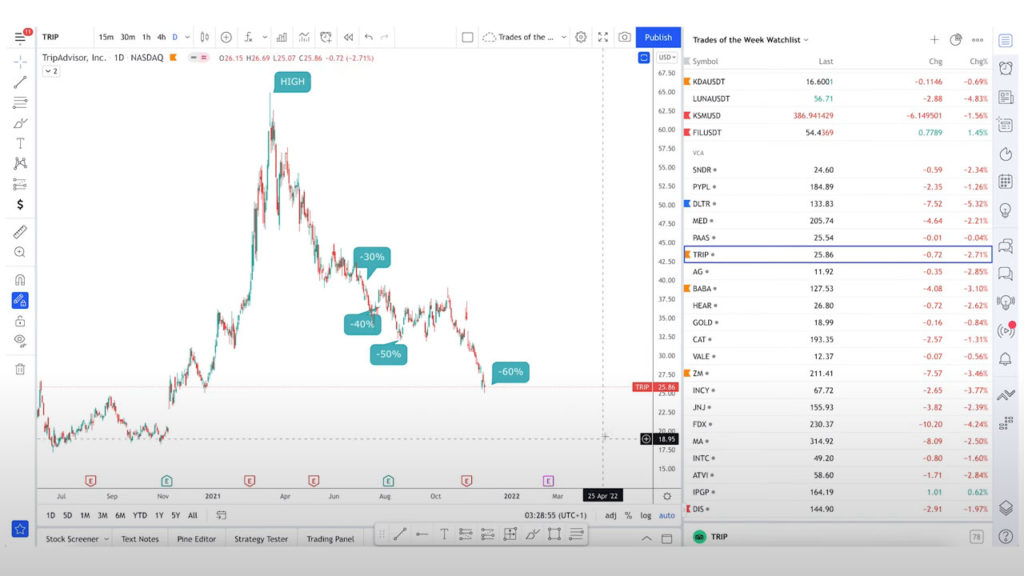Open the Trades of the Week Watchlist dropdown

[x=750, y=40]
